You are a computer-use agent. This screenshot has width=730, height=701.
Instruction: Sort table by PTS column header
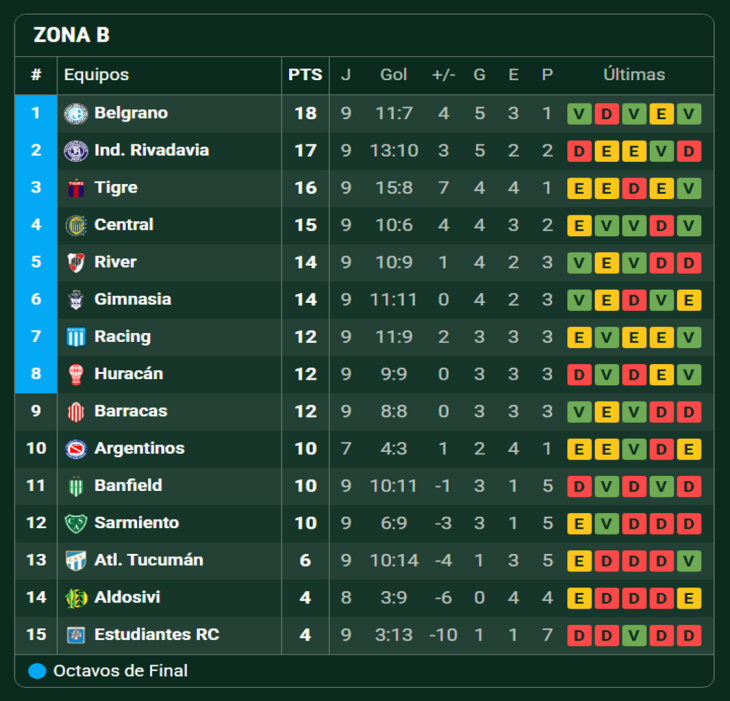click(305, 75)
